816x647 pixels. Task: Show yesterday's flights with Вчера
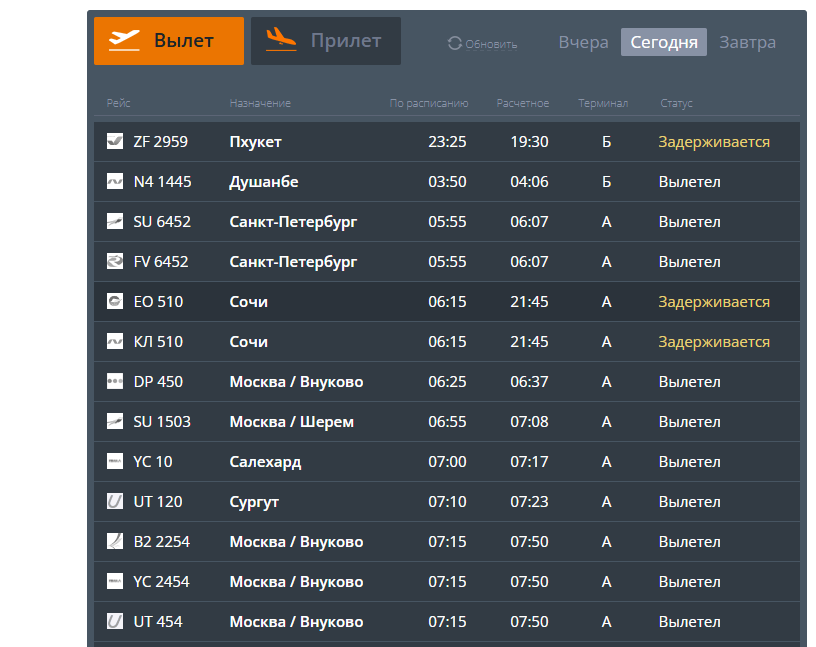pyautogui.click(x=583, y=42)
